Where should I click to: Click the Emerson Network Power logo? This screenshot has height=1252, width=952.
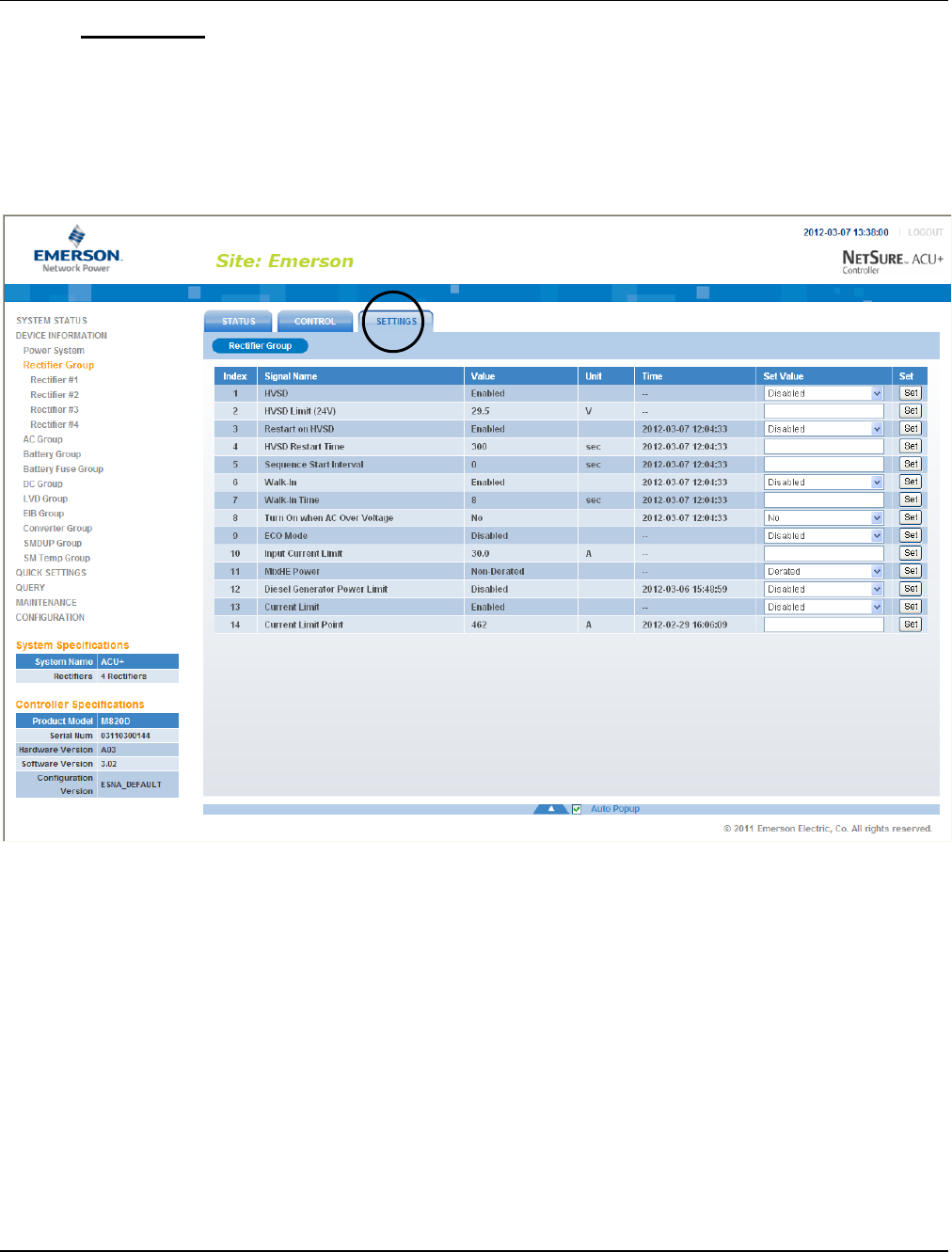click(x=77, y=248)
